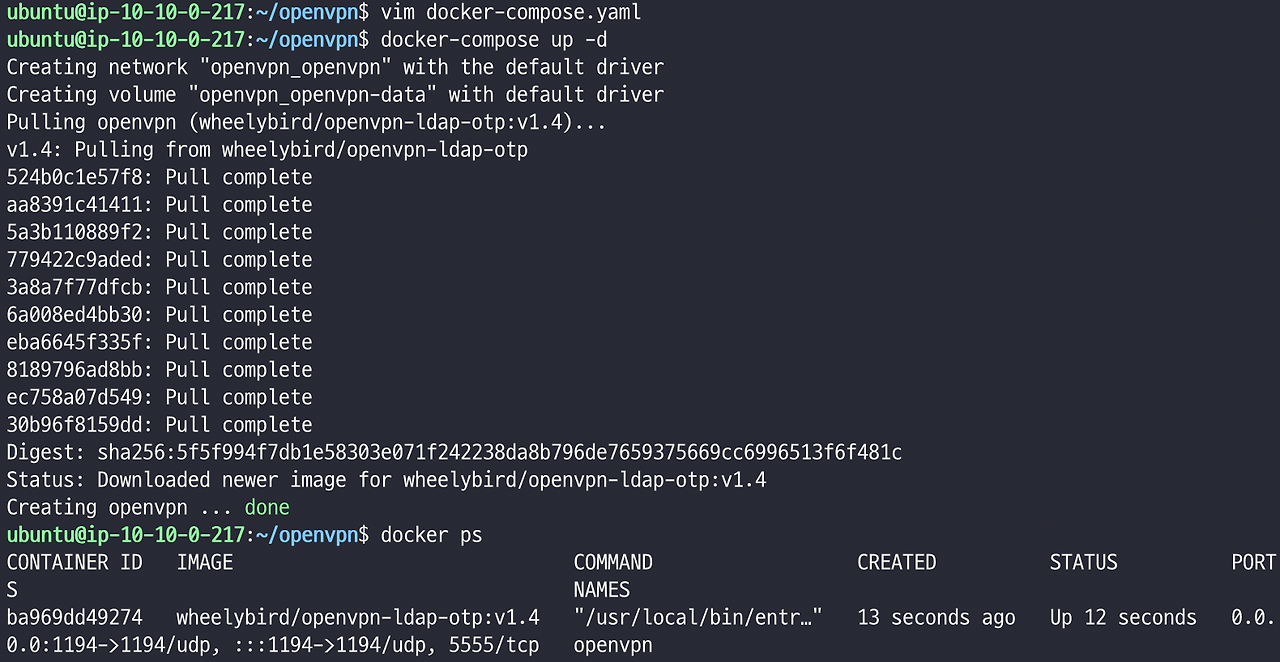Click the COMMAND column header

click(613, 562)
